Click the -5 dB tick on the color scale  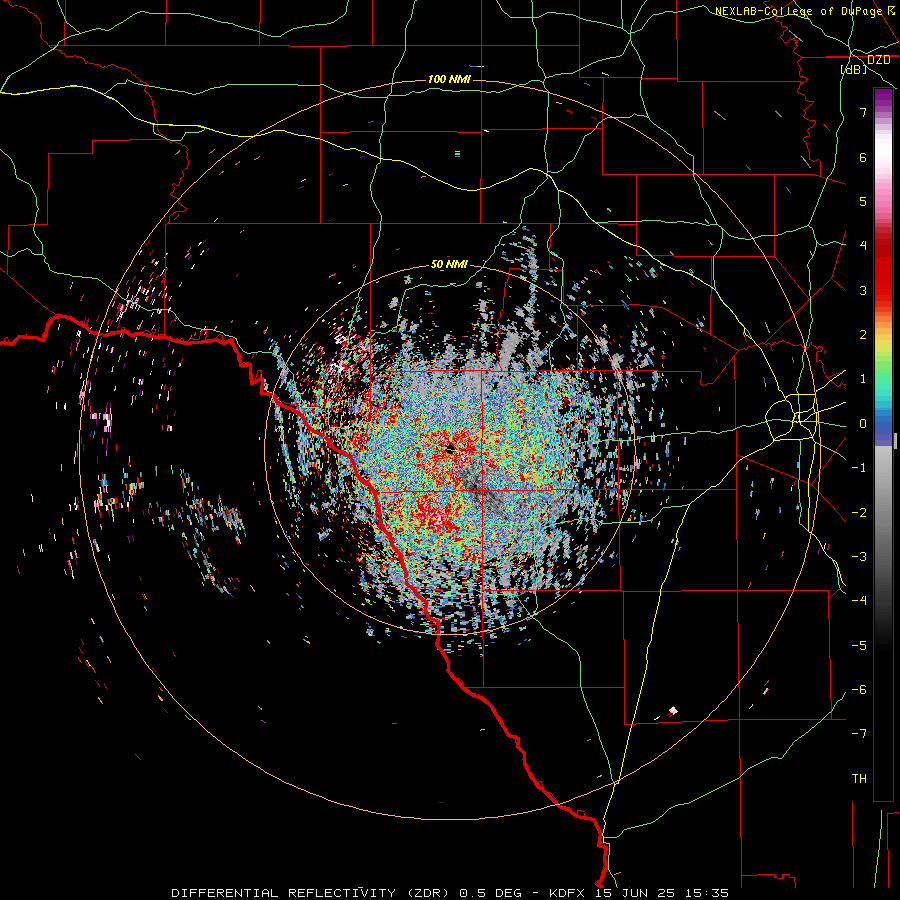coord(859,646)
